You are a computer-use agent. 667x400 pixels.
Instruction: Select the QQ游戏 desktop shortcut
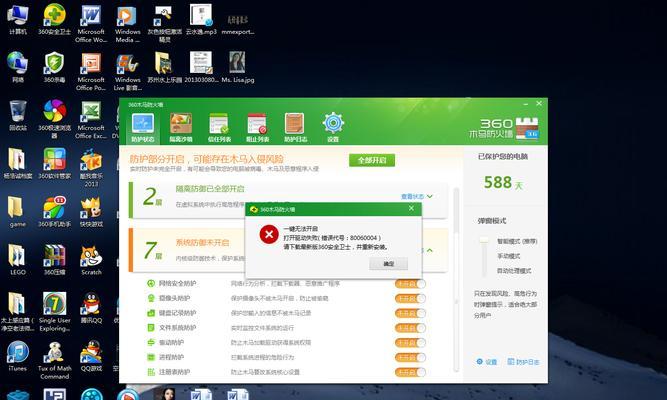pyautogui.click(x=91, y=356)
